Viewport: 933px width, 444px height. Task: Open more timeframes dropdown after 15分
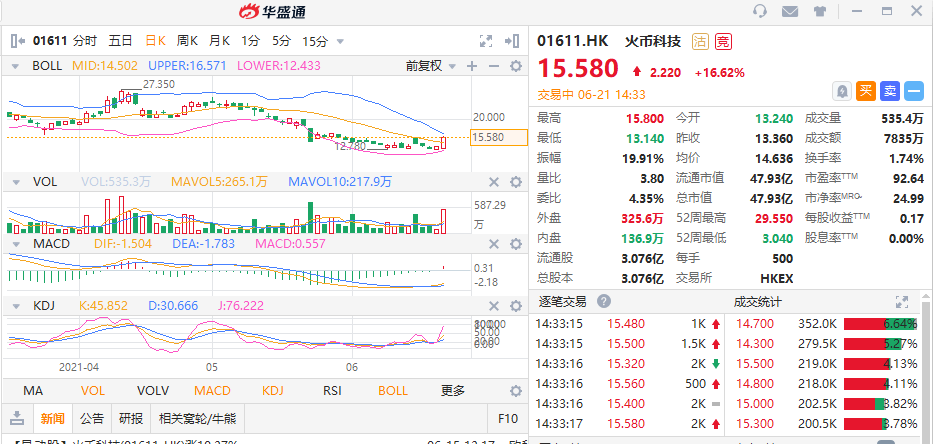(340, 42)
